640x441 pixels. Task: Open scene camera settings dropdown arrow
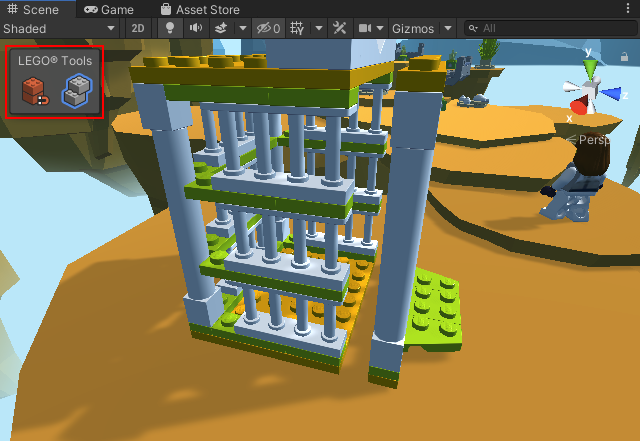[380, 29]
